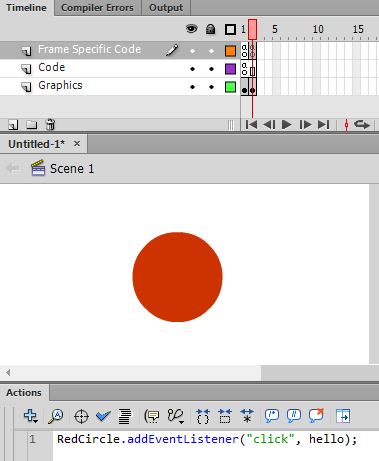
Task: Click code line 1 in the Actions editor
Action: pos(207,439)
